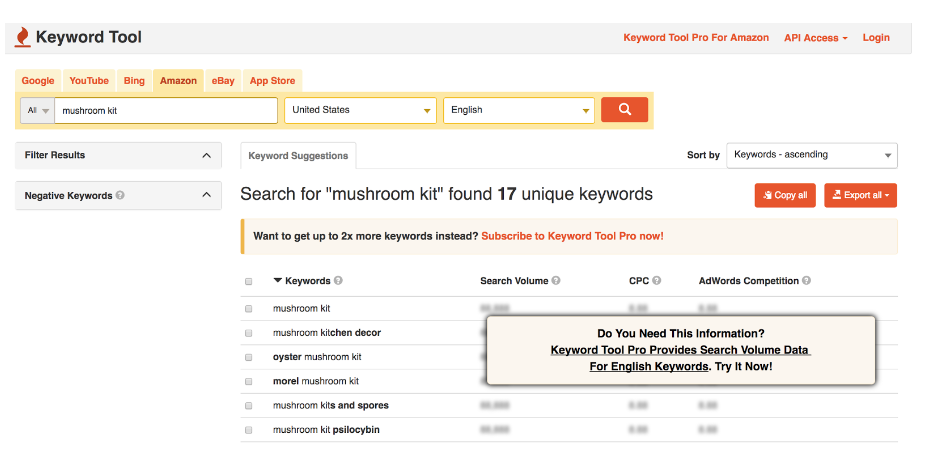The height and width of the screenshot is (452, 941).
Task: Switch to the App Store tab
Action: coord(272,81)
